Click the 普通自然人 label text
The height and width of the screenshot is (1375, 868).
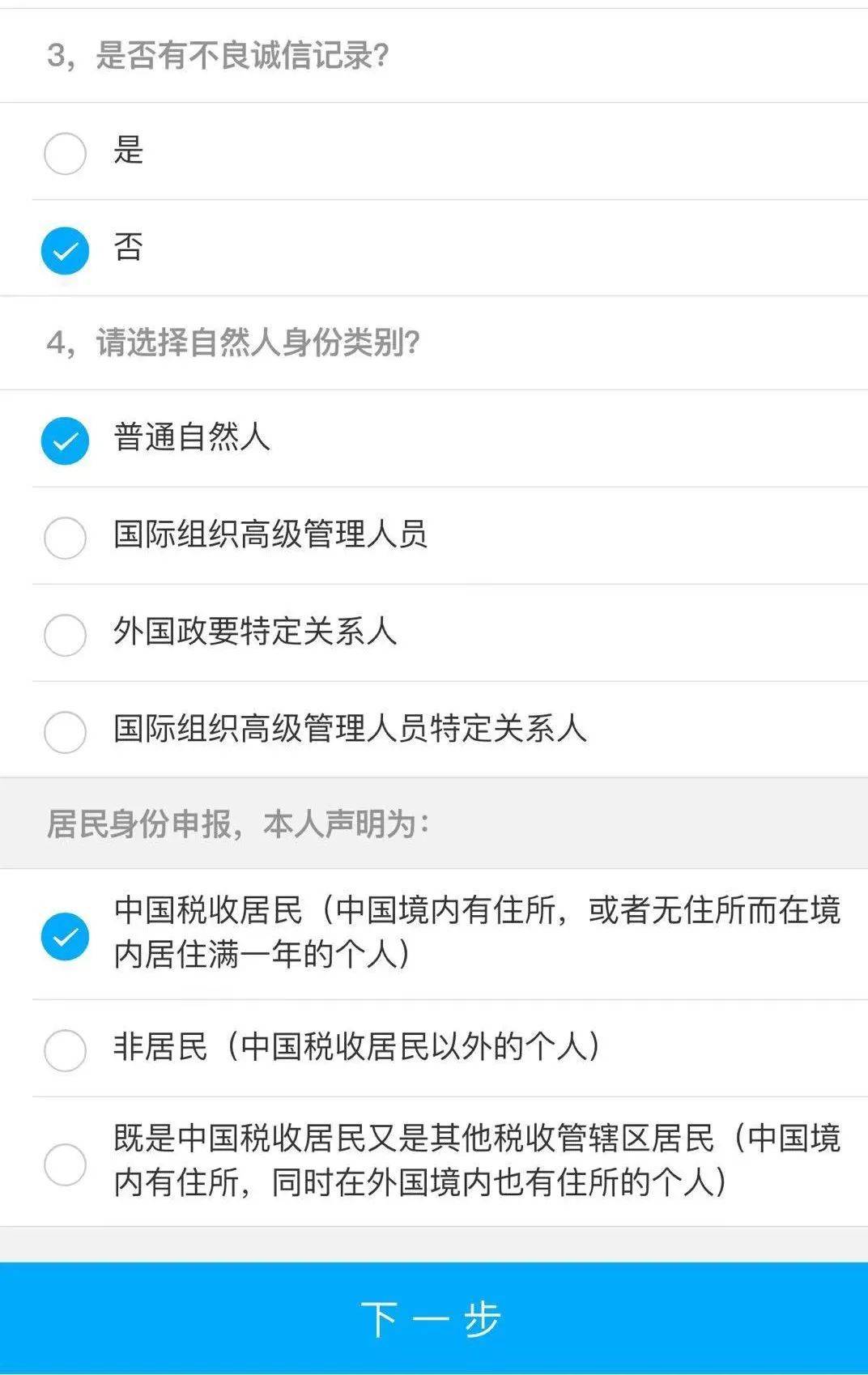[192, 437]
